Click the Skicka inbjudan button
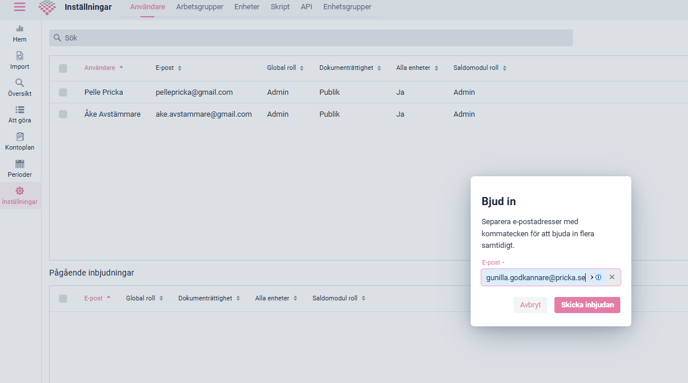The width and height of the screenshot is (688, 383). (587, 305)
